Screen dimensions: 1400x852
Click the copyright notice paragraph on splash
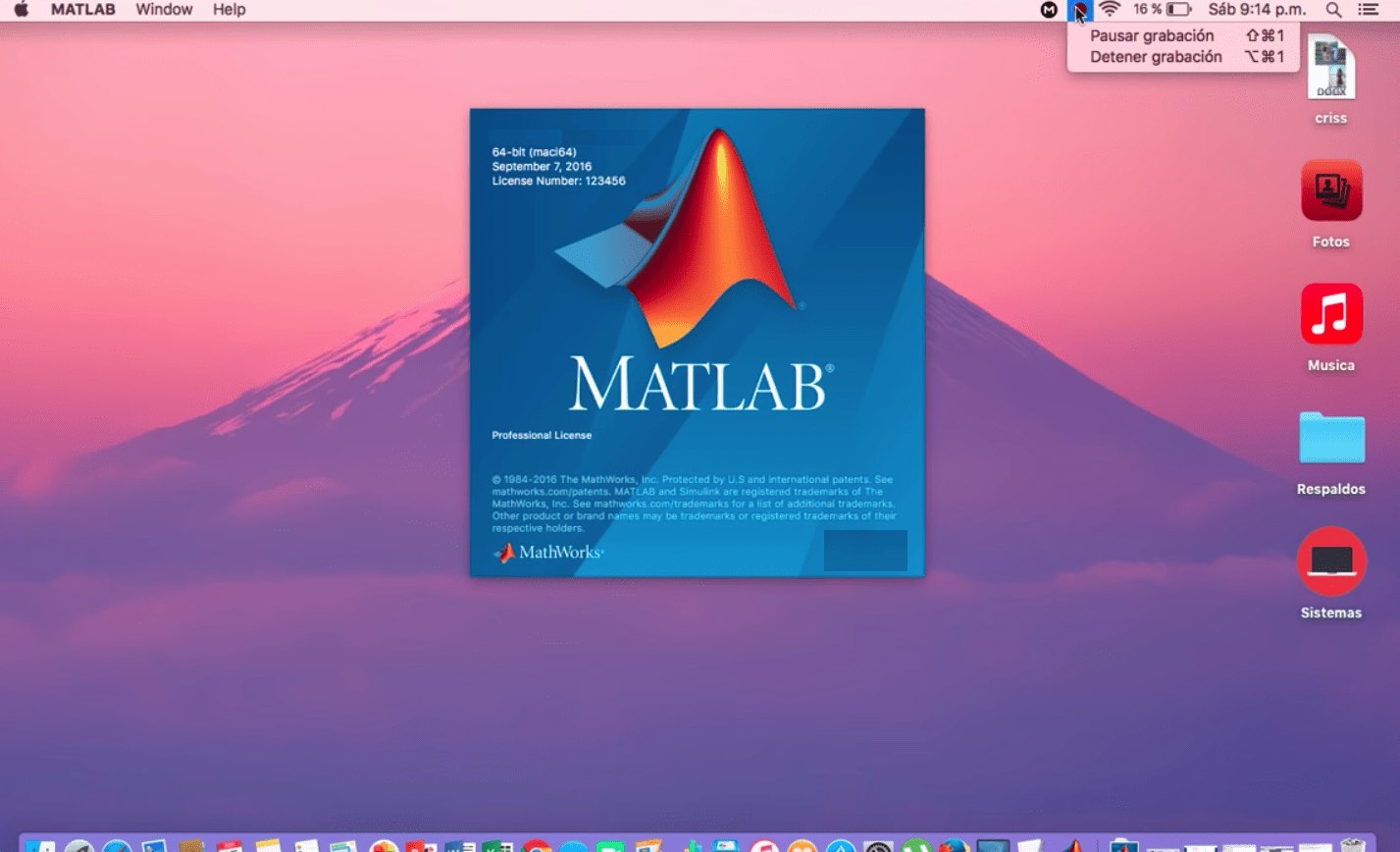pyautogui.click(x=694, y=504)
